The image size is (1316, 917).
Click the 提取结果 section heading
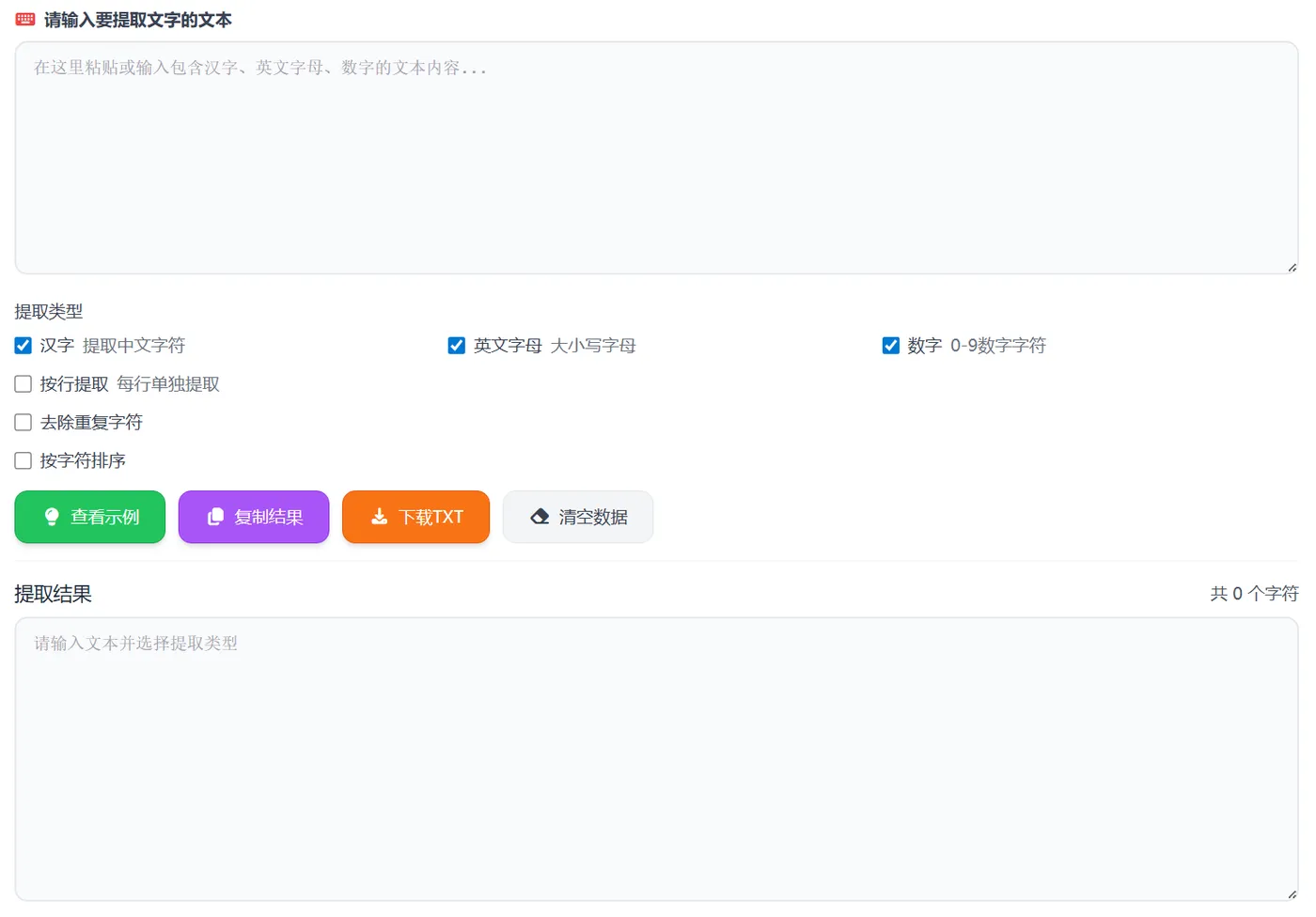53,593
